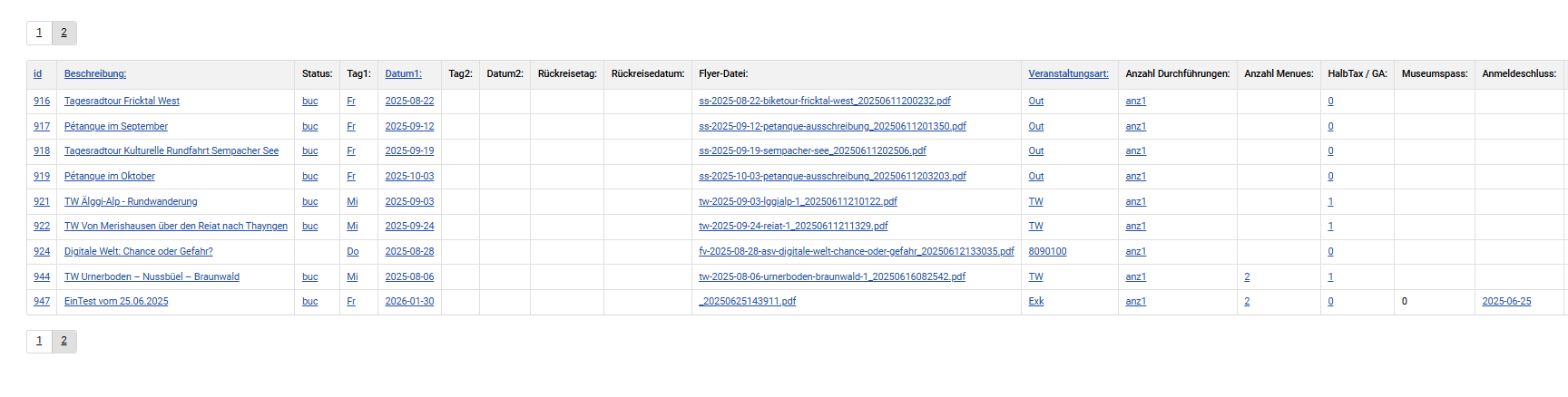Open record id 916
Image resolution: width=1568 pixels, height=397 pixels.
pos(42,101)
